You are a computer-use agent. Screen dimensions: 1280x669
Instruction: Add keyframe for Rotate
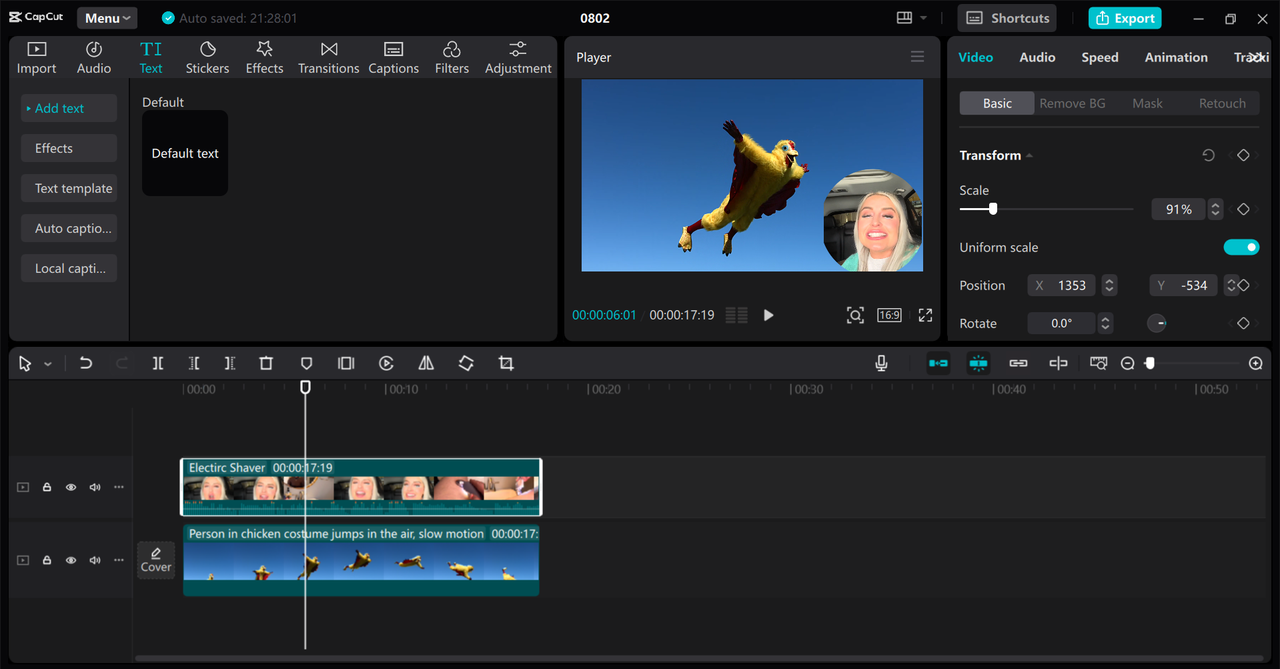point(1243,323)
